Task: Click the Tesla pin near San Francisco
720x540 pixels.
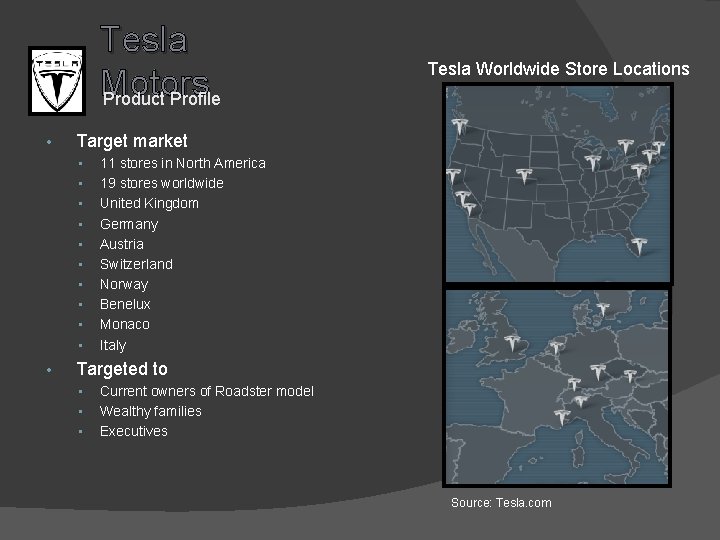Action: point(453,177)
